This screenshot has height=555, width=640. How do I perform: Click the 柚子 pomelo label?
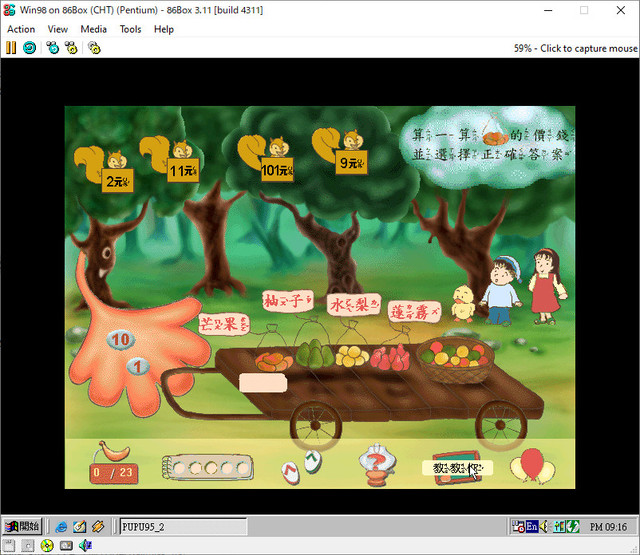(288, 301)
